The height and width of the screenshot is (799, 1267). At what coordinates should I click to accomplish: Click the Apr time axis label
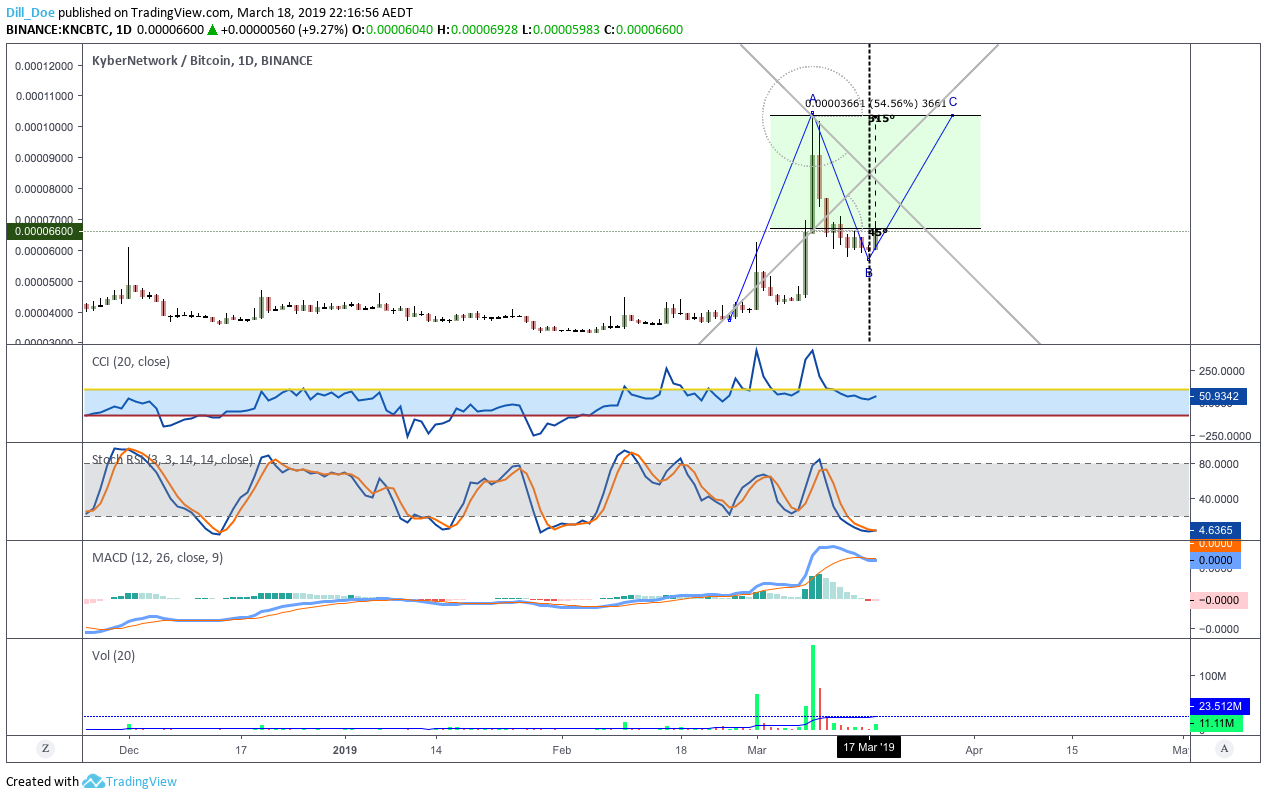(x=973, y=748)
